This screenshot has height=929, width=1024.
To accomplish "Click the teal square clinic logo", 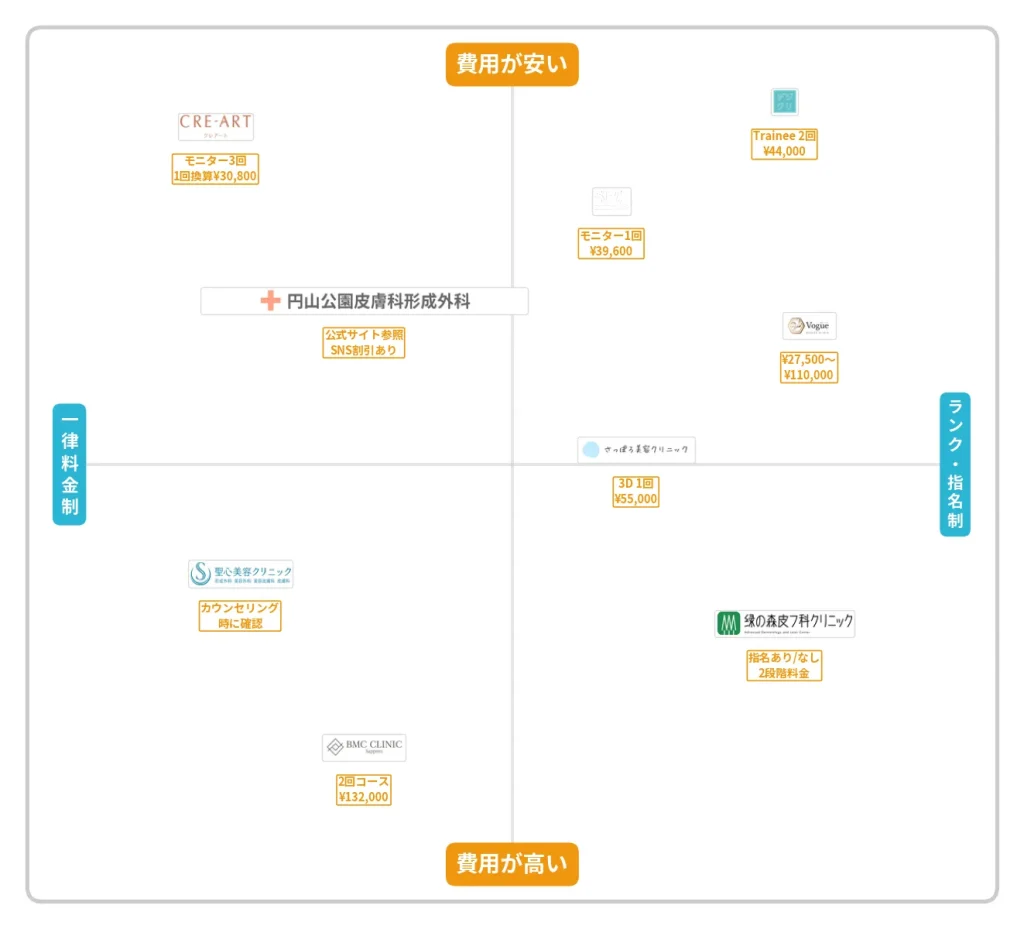I will pos(784,102).
